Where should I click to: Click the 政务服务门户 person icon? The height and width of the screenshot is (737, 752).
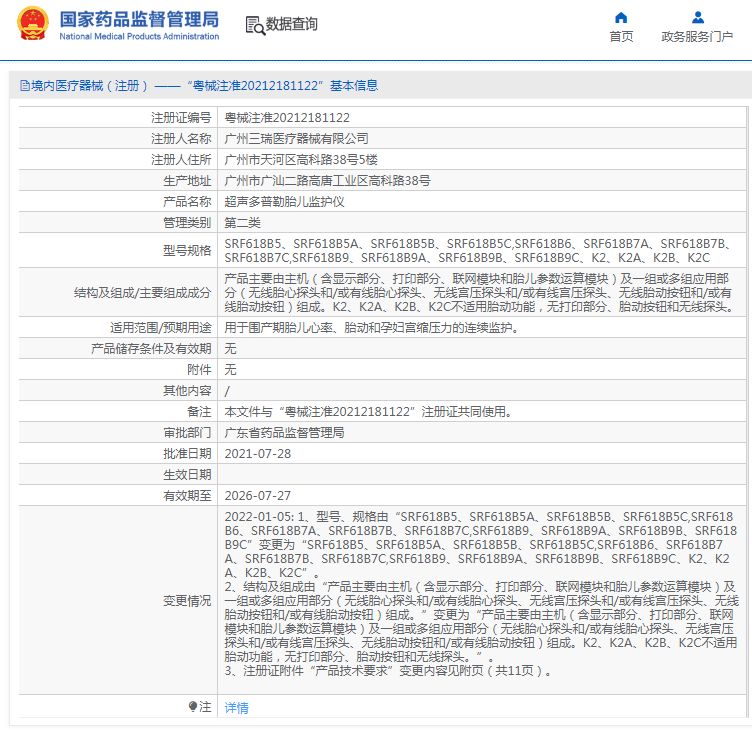tap(698, 18)
